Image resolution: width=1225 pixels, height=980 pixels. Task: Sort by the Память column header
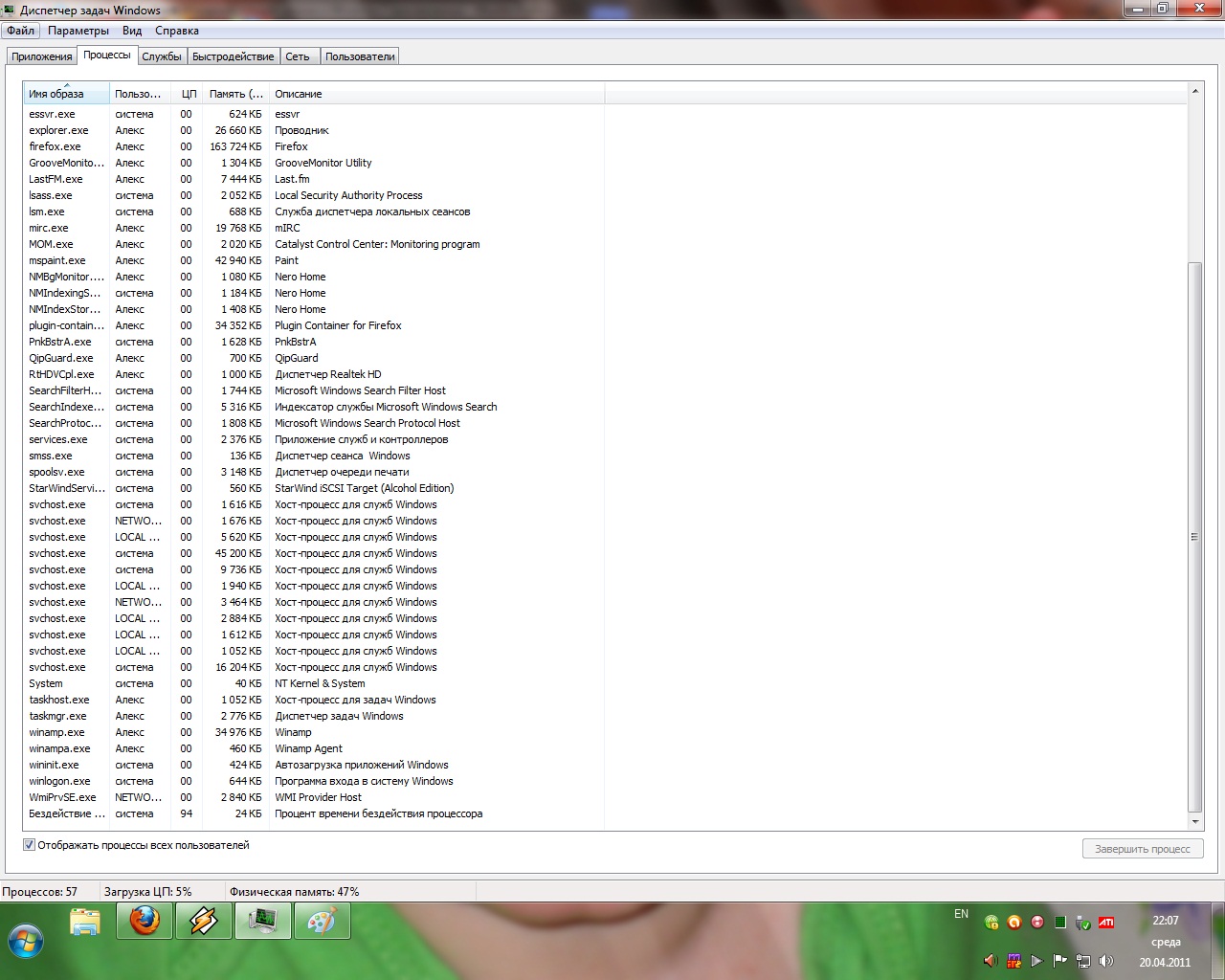(235, 94)
